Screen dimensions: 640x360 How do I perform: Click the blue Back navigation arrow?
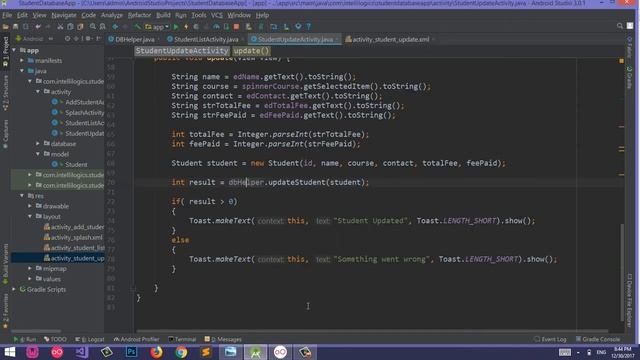pyautogui.click(x=115, y=27)
